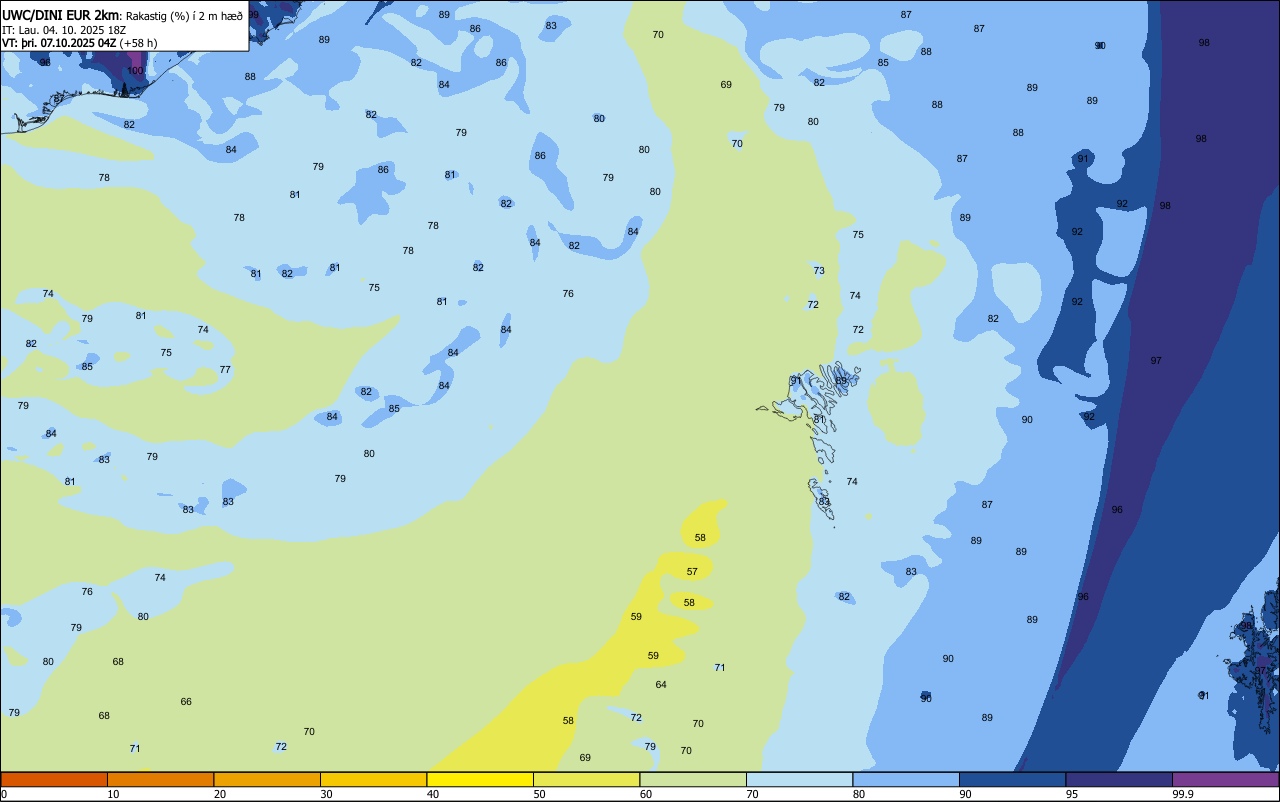Image resolution: width=1280 pixels, height=802 pixels.
Task: Click the UWC/DINI EUR 2km title text
Action: pyautogui.click(x=60, y=15)
